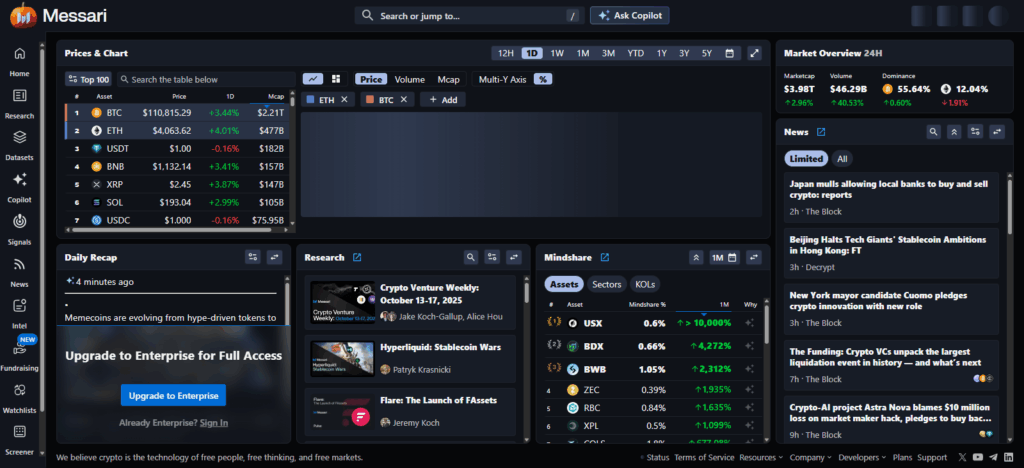The width and height of the screenshot is (1024, 468).
Task: Click the Upgrade to Enterprise button
Action: [173, 396]
